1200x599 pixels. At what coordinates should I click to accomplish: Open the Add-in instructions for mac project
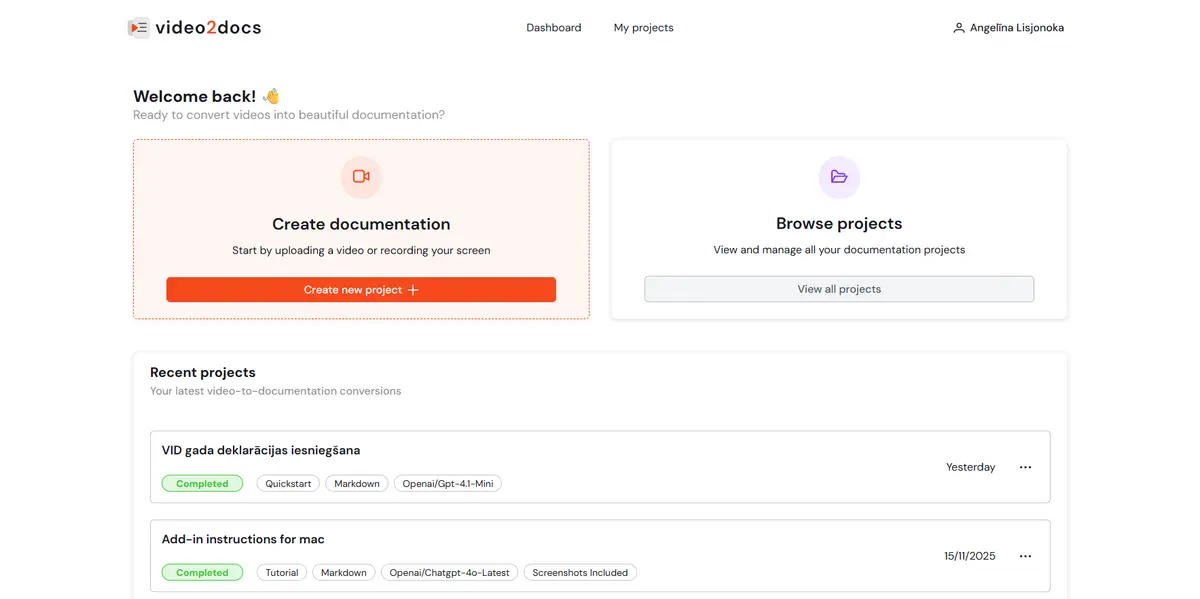point(242,538)
